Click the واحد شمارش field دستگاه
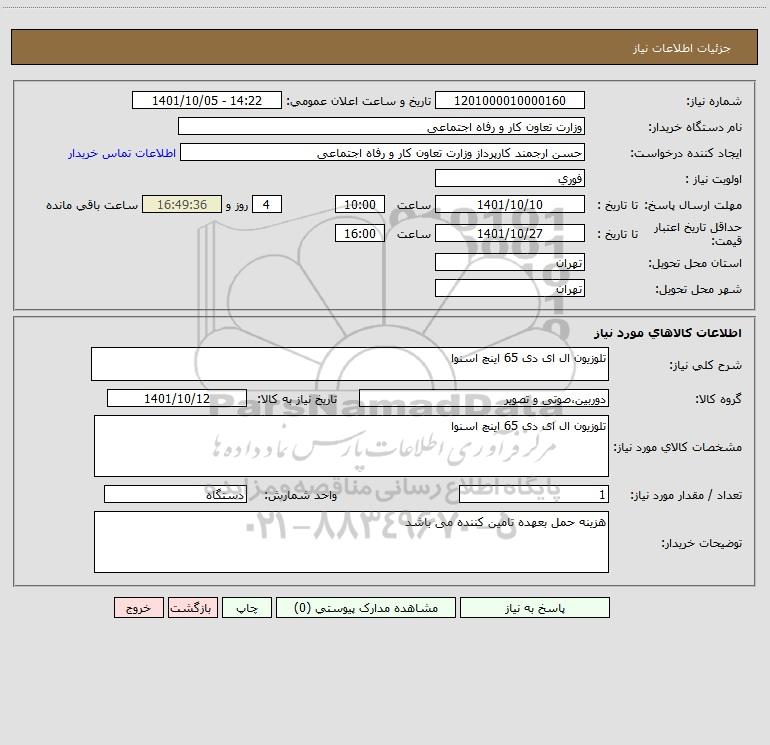The height and width of the screenshot is (745, 770). click(x=175, y=494)
